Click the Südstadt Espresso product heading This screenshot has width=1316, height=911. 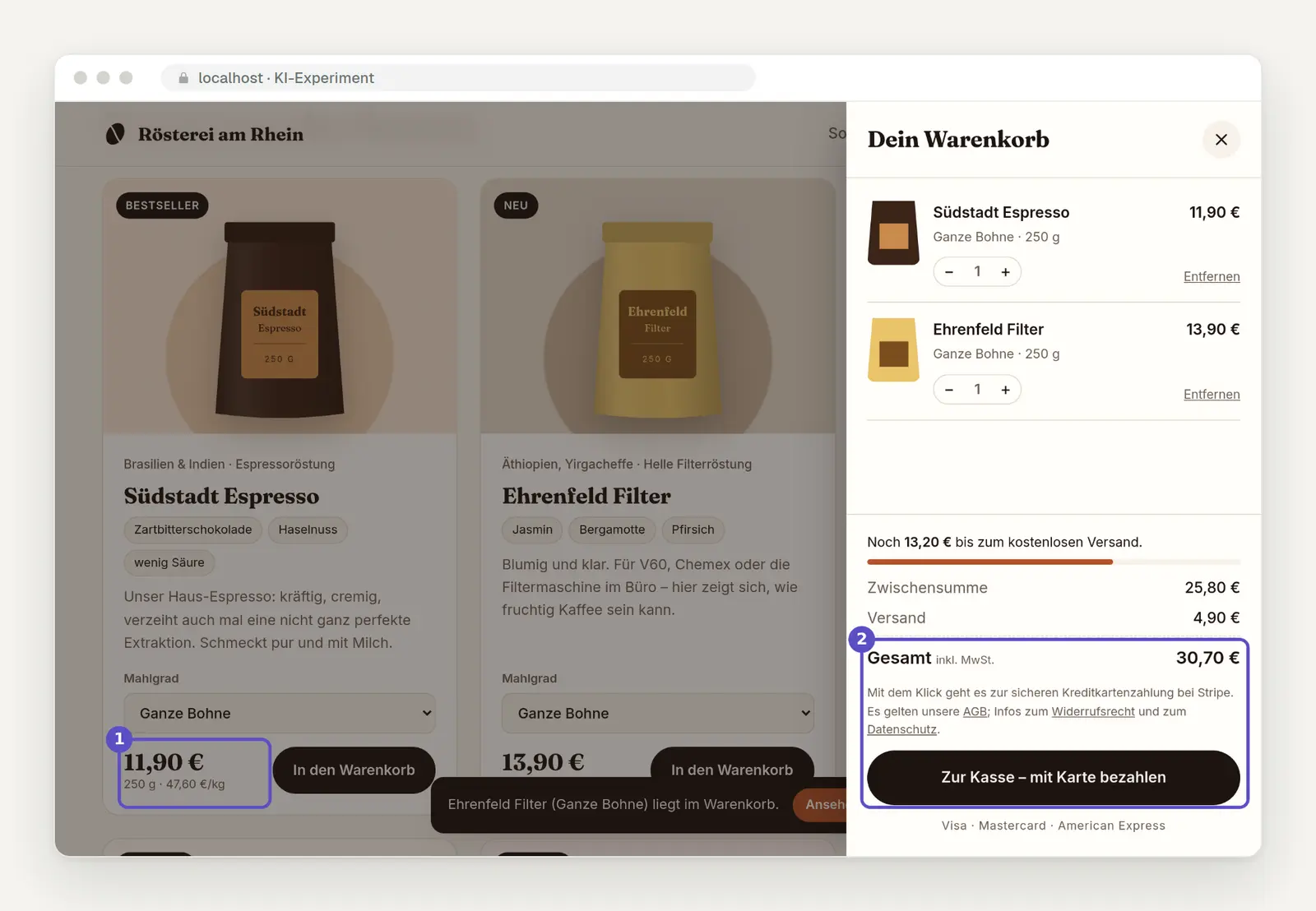(221, 497)
